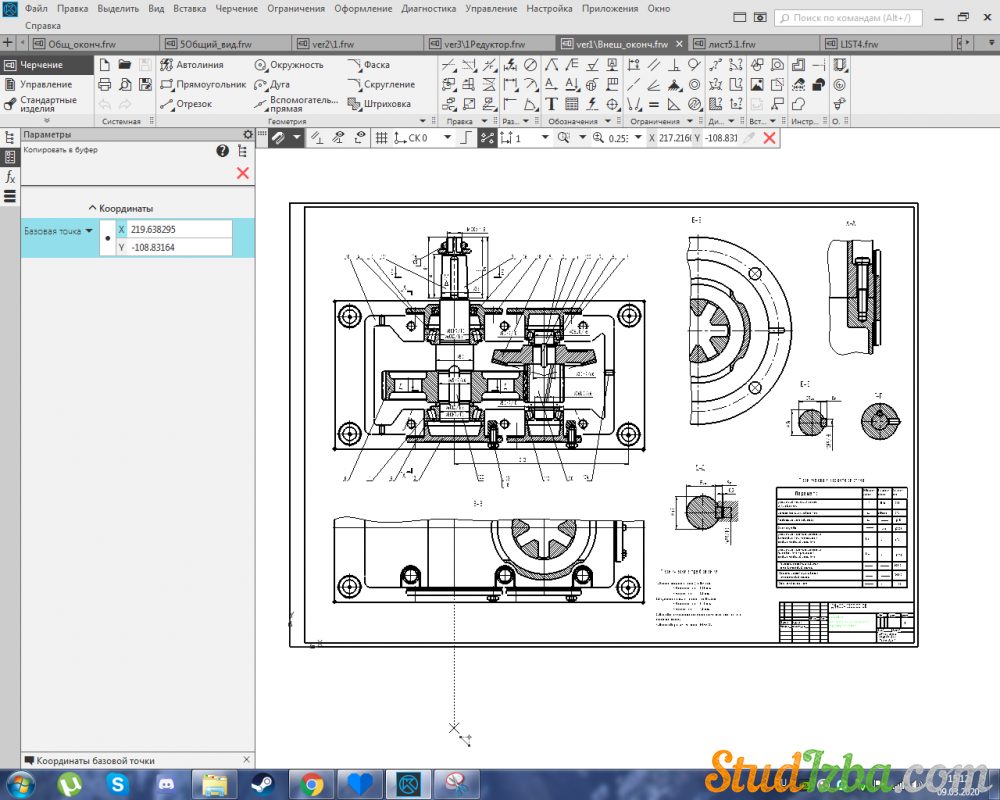Open the СК 0 coordinate system dropdown
Image resolution: width=1000 pixels, height=800 pixels.
tap(446, 138)
